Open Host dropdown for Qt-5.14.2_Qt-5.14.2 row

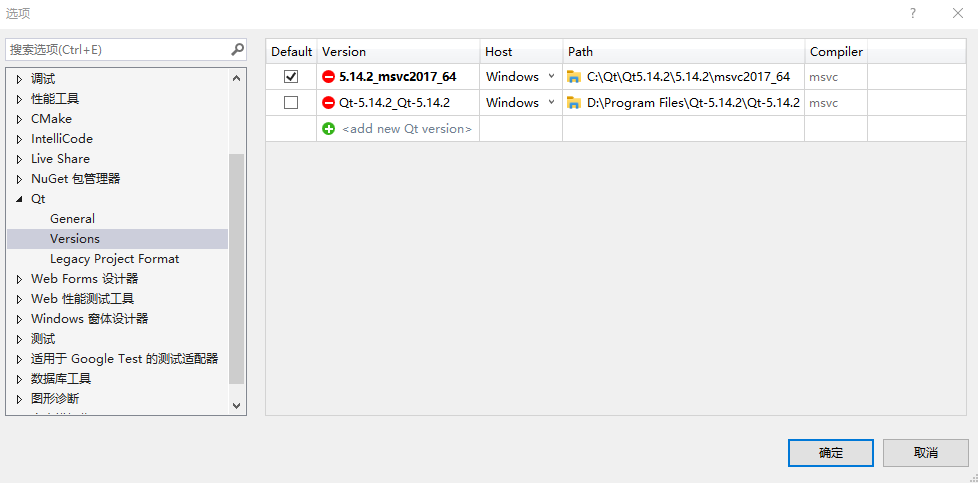(x=551, y=103)
